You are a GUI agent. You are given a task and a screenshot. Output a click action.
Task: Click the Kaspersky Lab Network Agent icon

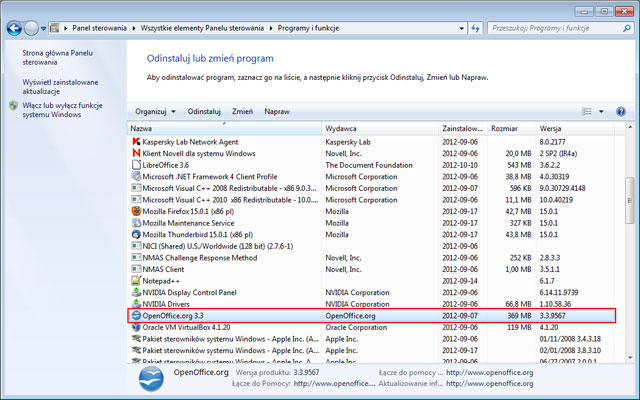[136, 142]
